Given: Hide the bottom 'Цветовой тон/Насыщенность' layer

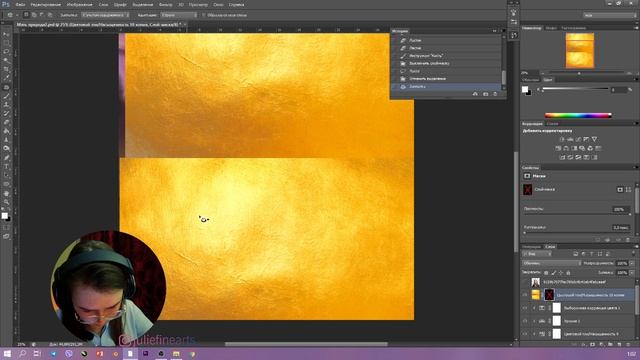Looking at the screenshot, I should point(525,334).
